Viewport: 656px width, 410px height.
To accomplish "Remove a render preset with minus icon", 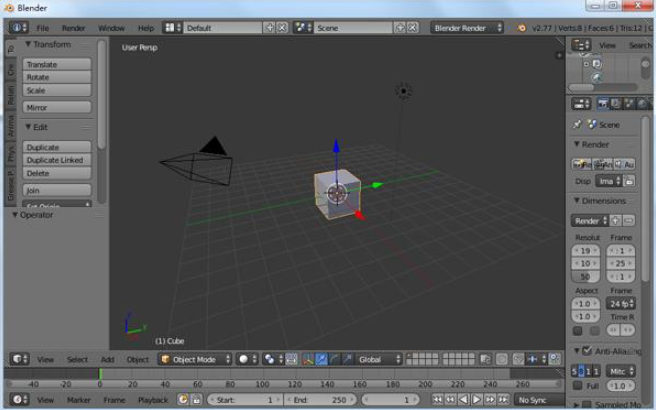I will 629,220.
